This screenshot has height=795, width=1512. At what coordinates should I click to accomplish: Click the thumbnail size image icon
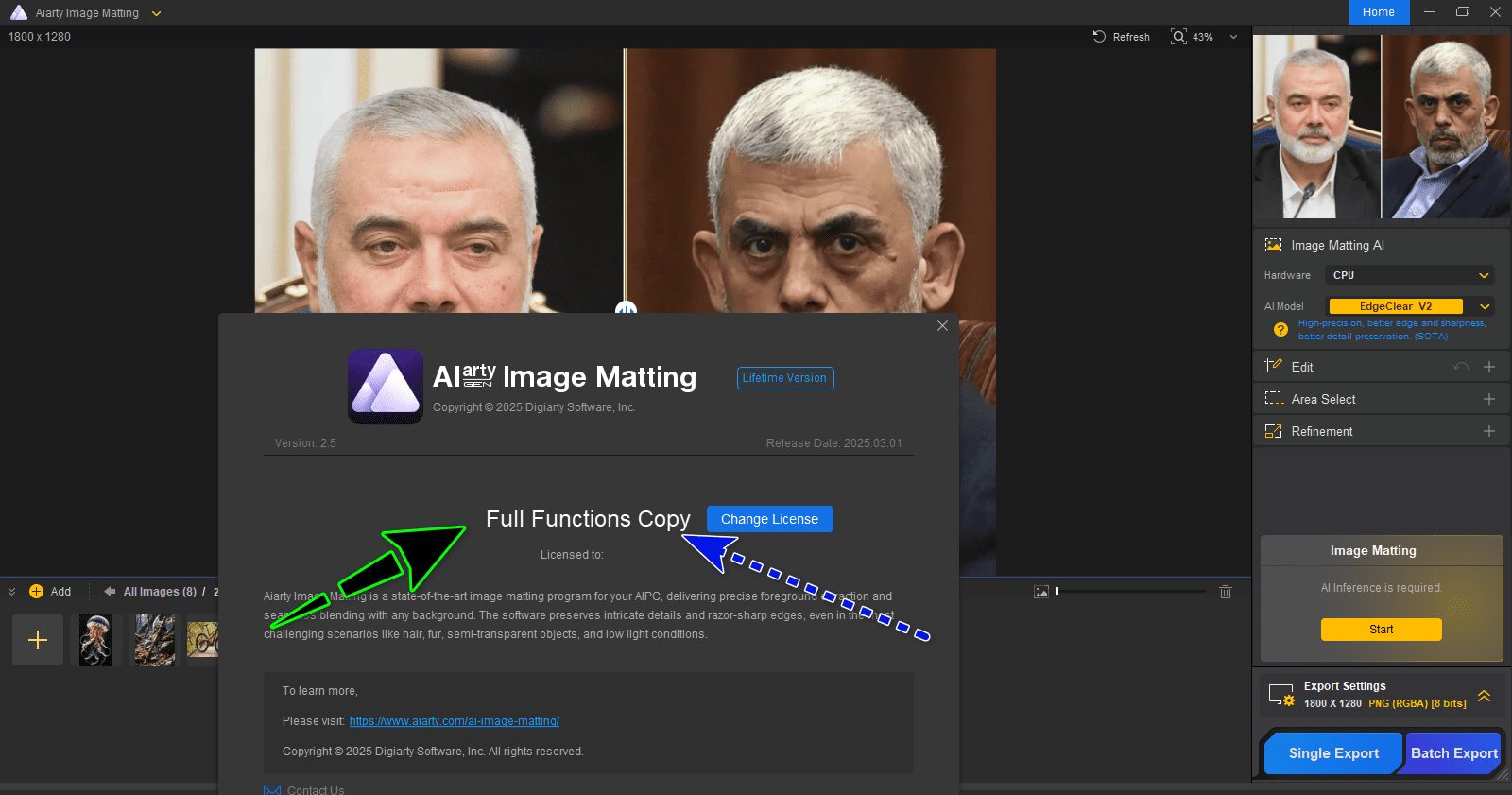click(1040, 592)
